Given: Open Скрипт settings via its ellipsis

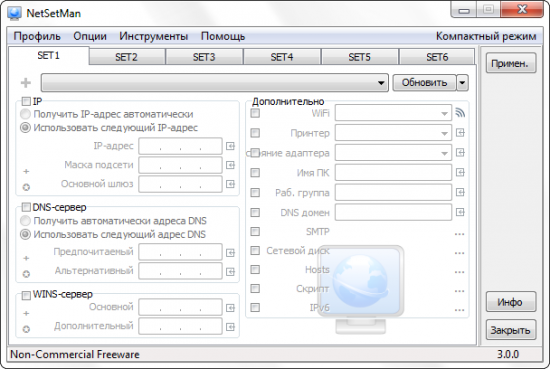Looking at the screenshot, I should coord(459,291).
